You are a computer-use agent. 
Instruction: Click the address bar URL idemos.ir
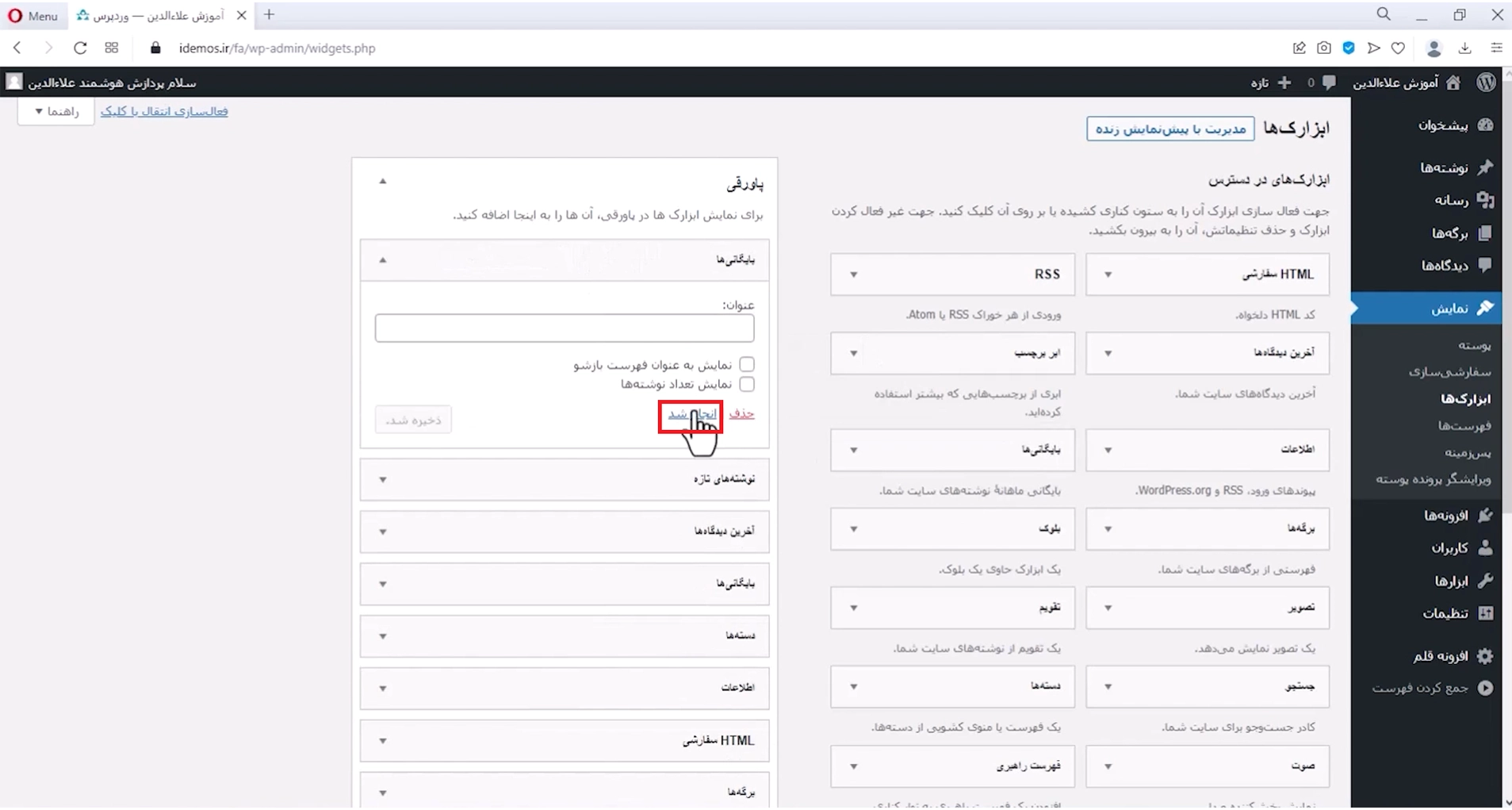pos(277,48)
